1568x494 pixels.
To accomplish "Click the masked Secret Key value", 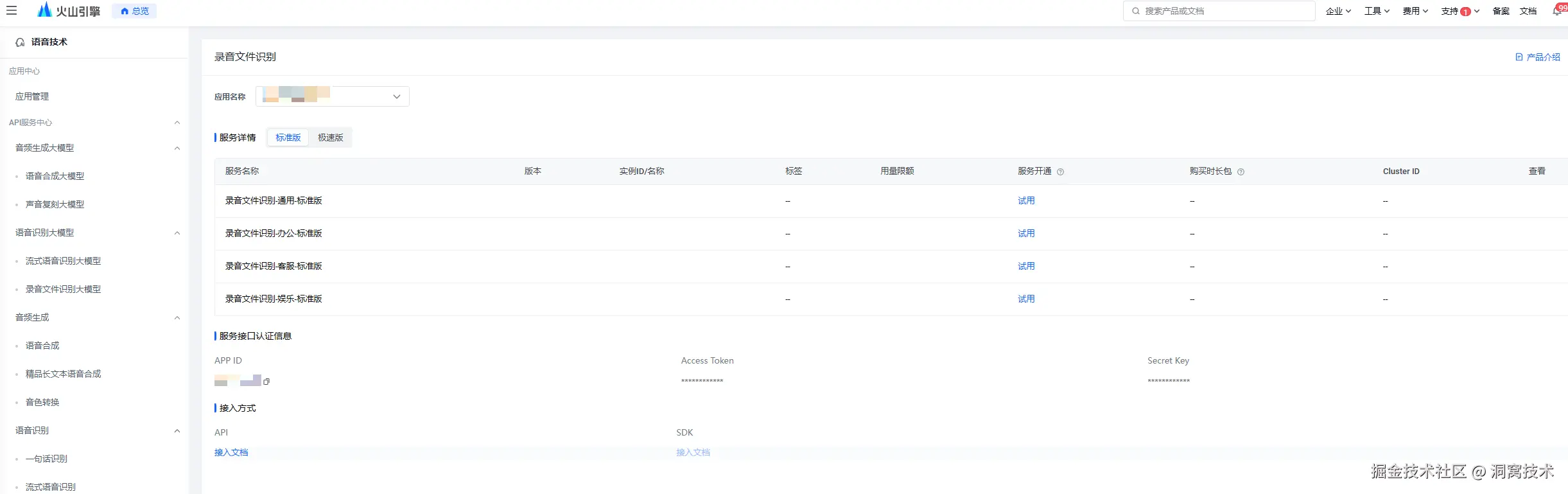I will tap(1169, 382).
